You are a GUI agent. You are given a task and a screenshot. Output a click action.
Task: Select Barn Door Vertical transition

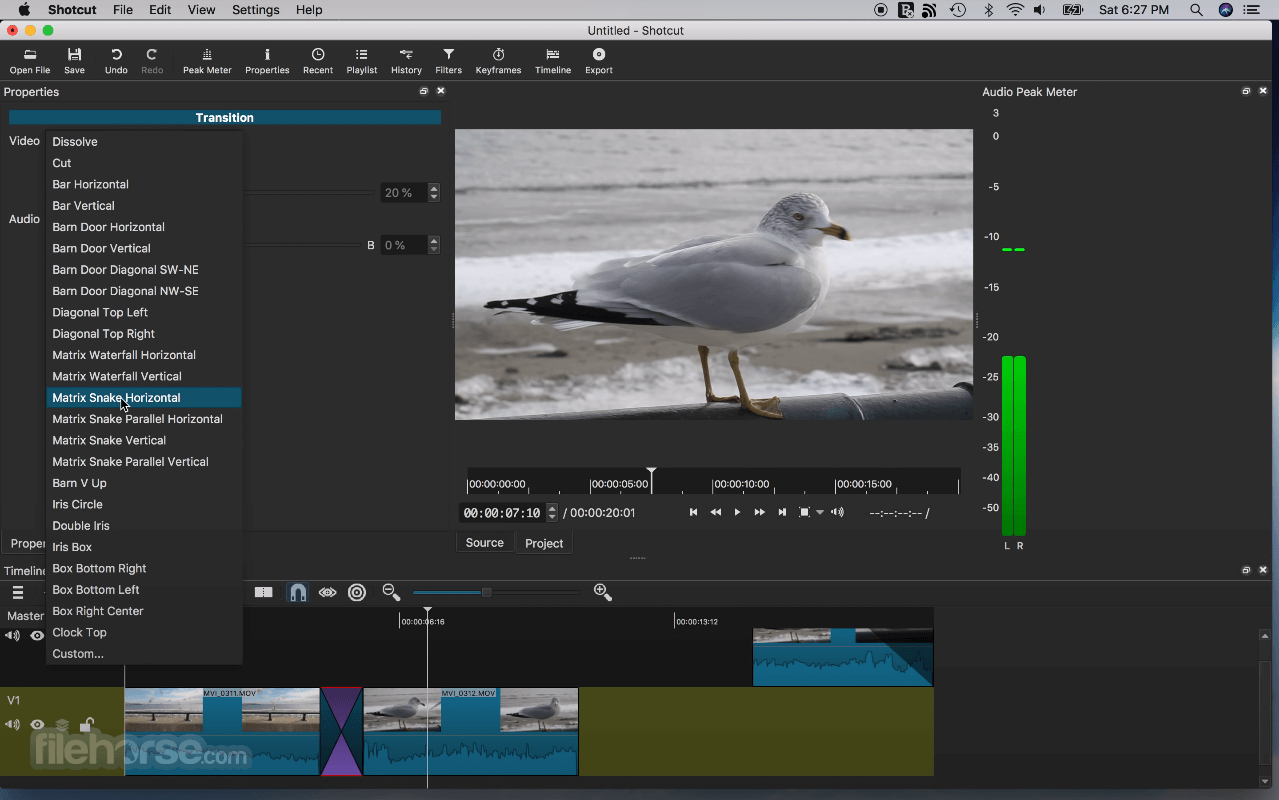[144, 248]
